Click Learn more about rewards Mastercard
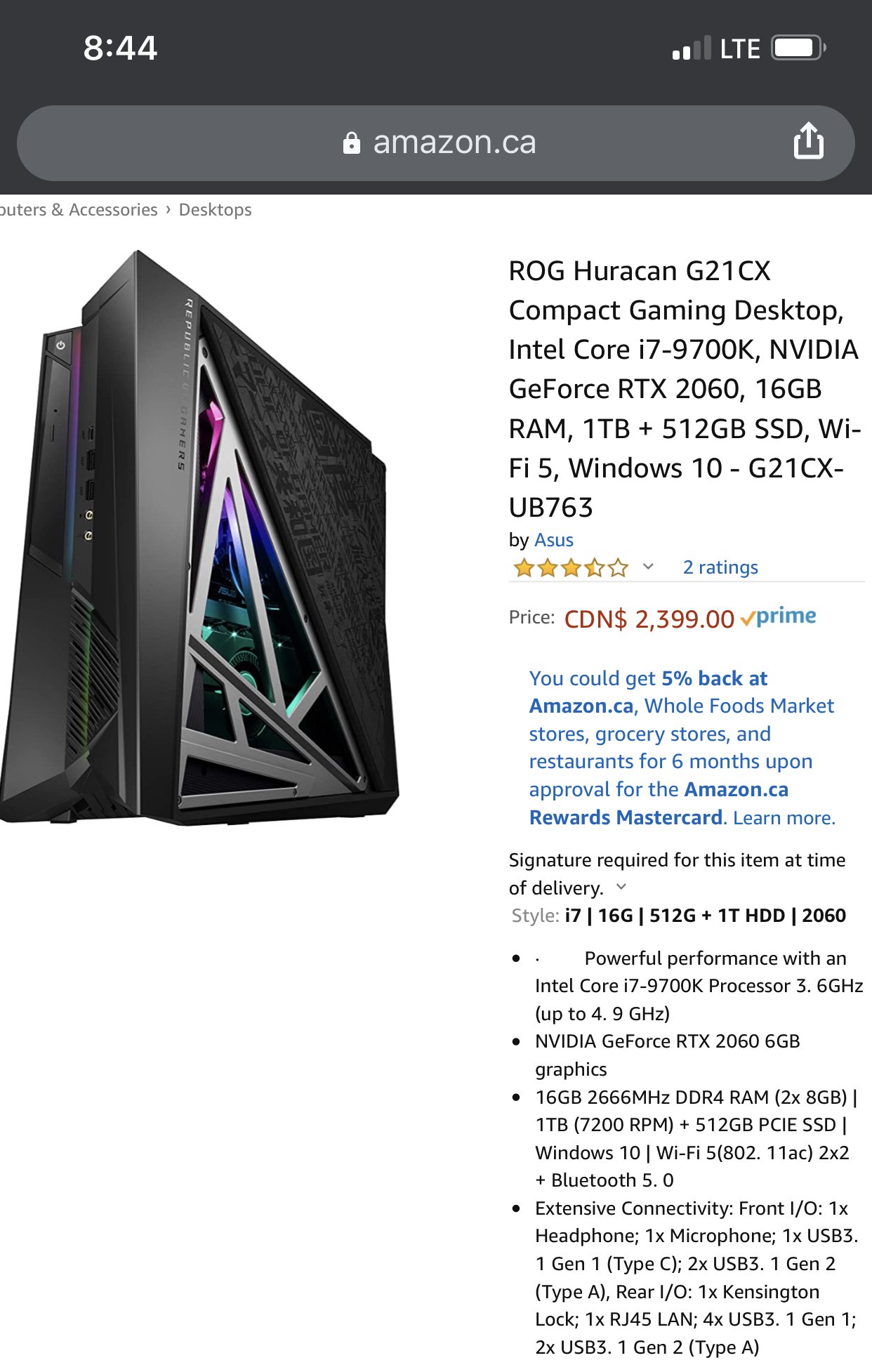The width and height of the screenshot is (872, 1372). point(784,817)
